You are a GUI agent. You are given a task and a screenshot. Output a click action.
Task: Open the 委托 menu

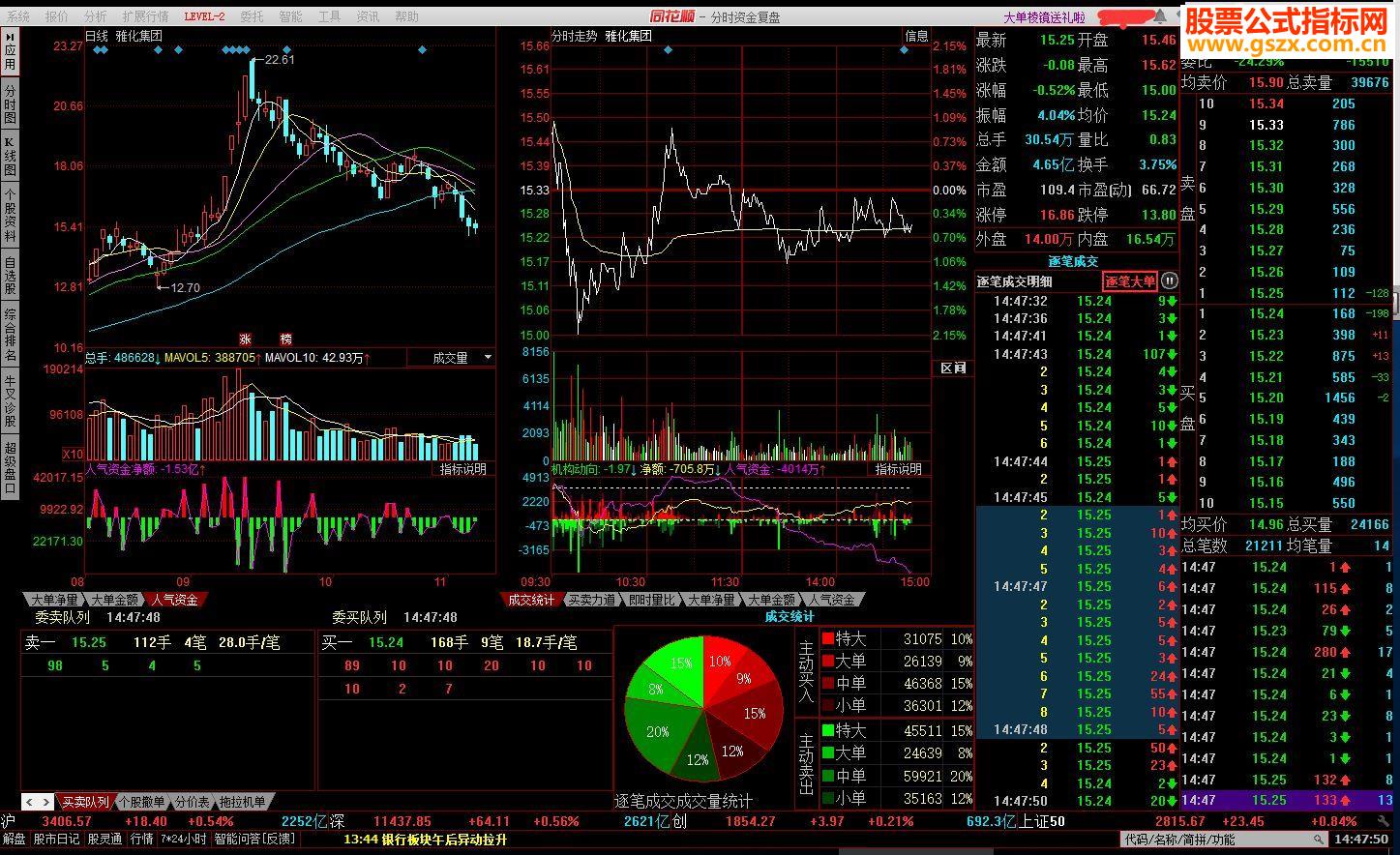pyautogui.click(x=252, y=15)
